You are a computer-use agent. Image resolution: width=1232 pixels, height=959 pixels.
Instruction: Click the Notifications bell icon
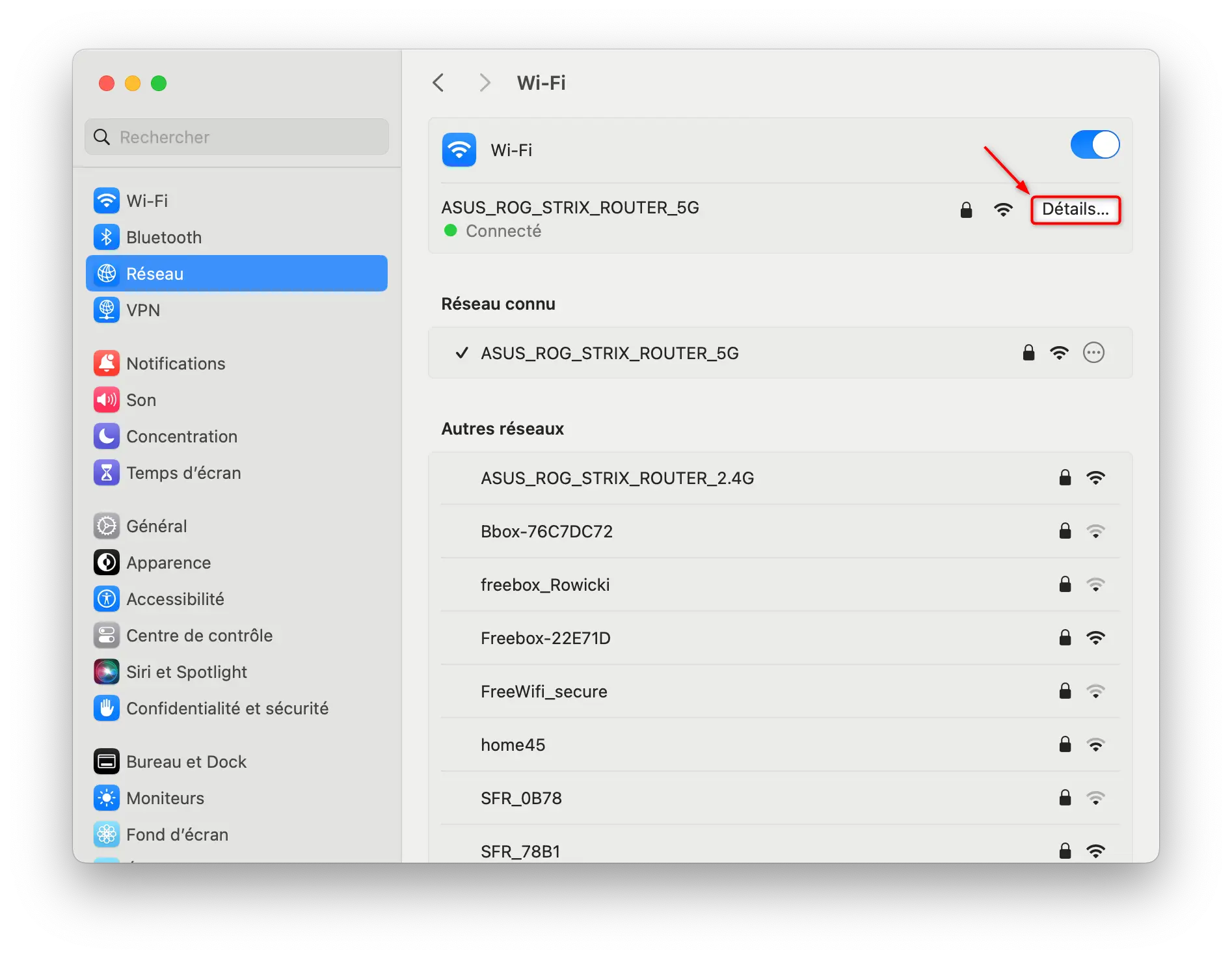pos(107,363)
